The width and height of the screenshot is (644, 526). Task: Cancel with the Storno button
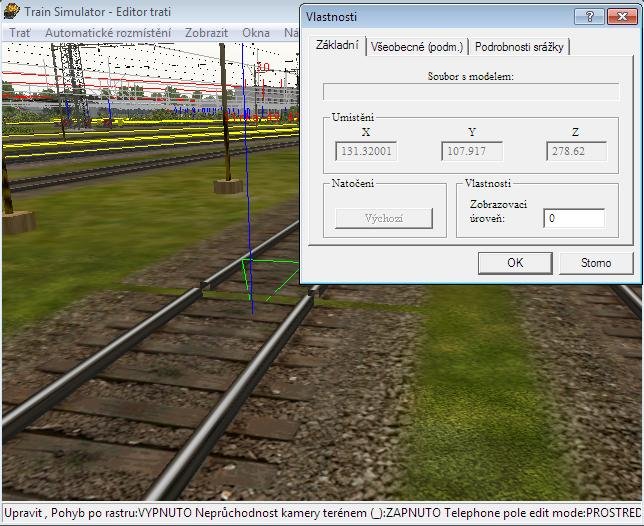(596, 263)
